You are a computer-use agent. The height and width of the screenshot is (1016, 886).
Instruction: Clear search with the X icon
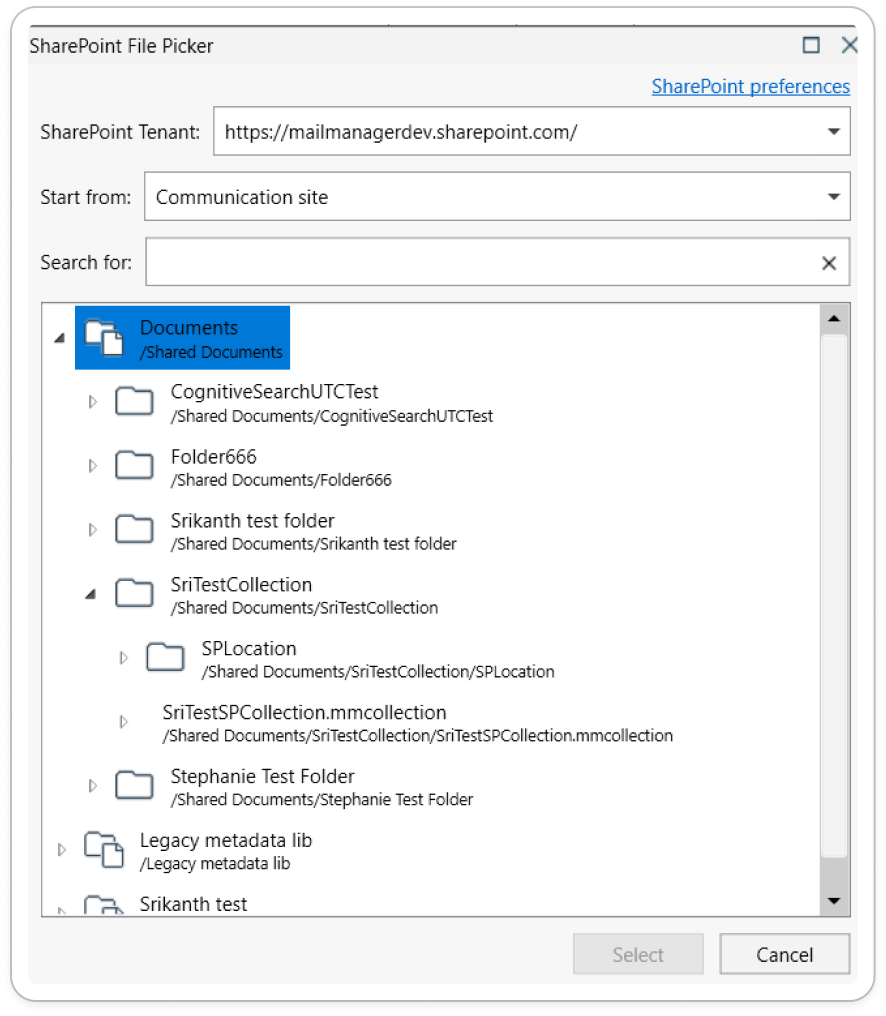(829, 263)
